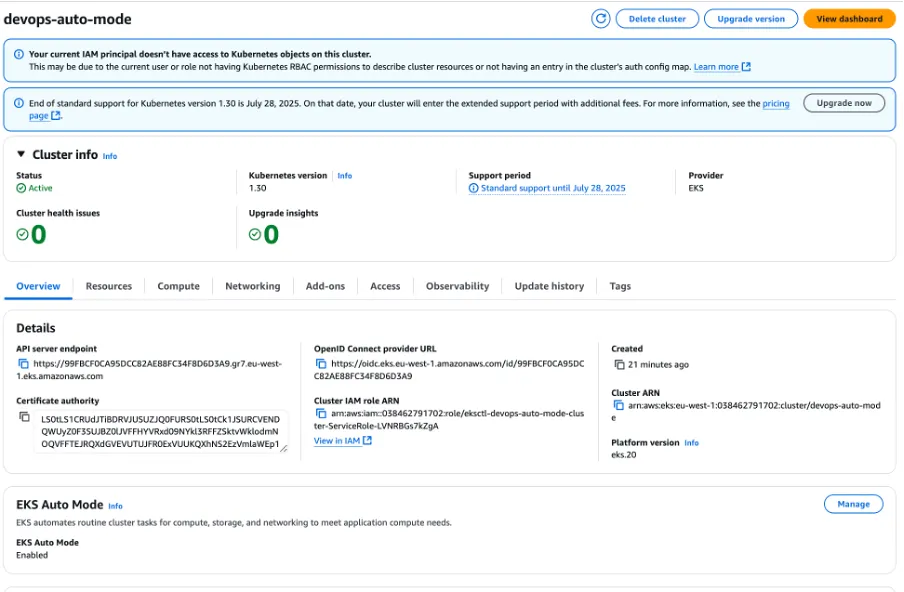Select the Add-ons tab
This screenshot has width=904, height=592.
(325, 286)
